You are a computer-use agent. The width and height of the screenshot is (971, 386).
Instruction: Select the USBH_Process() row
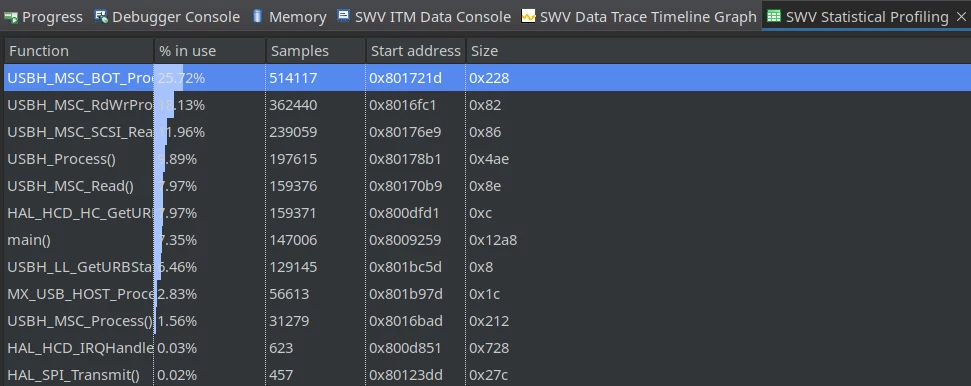click(x=486, y=159)
